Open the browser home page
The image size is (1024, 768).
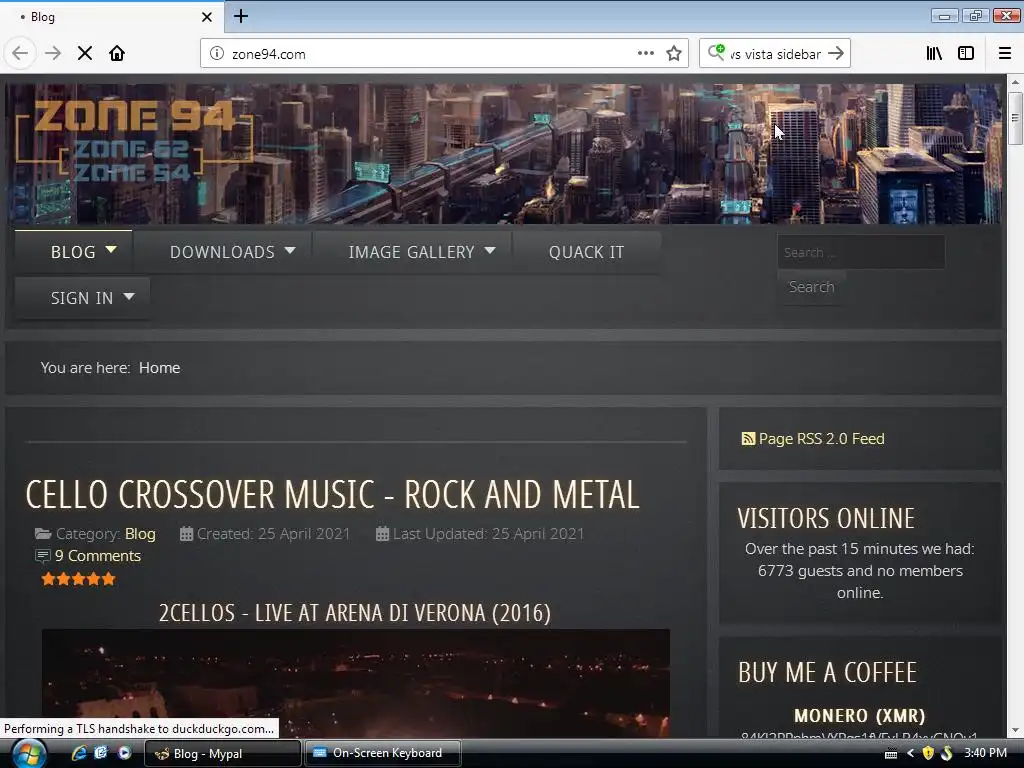117,54
